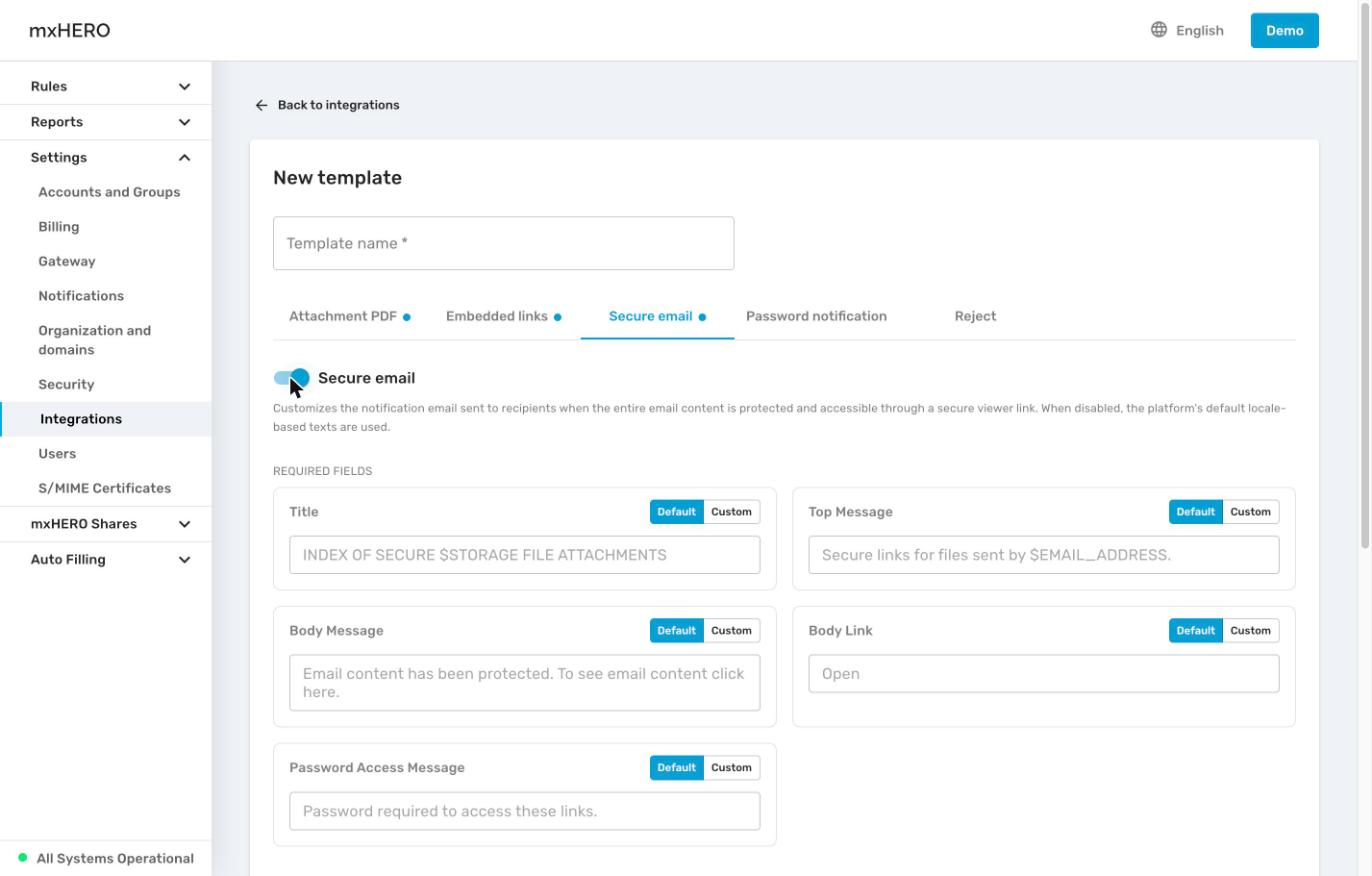Click the Body Message text area

click(525, 683)
